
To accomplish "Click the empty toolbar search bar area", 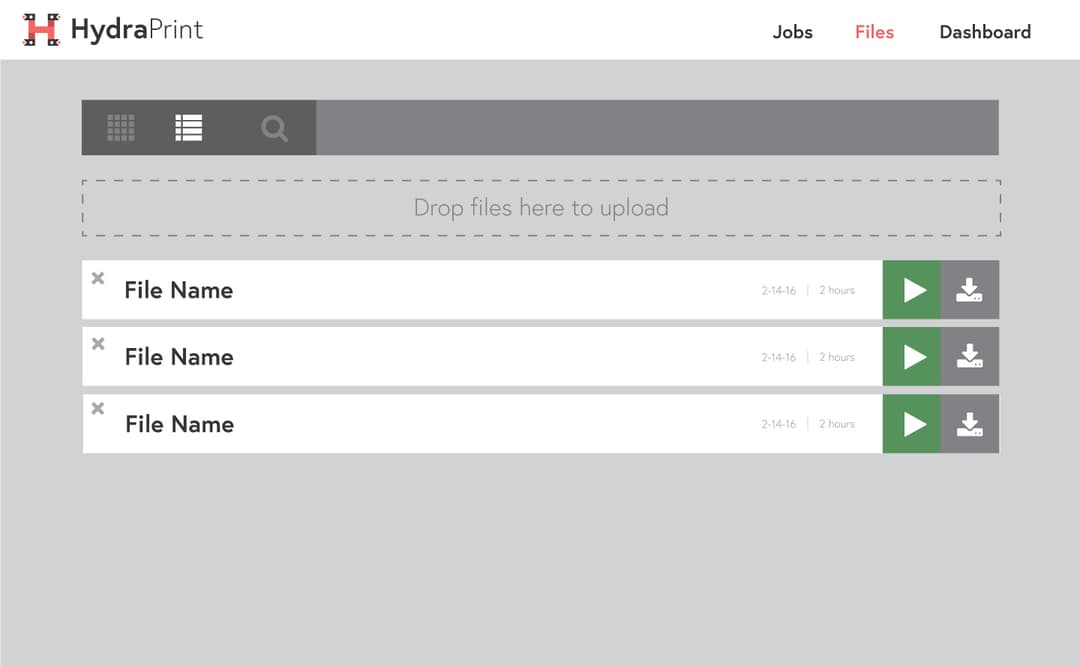I will (656, 128).
